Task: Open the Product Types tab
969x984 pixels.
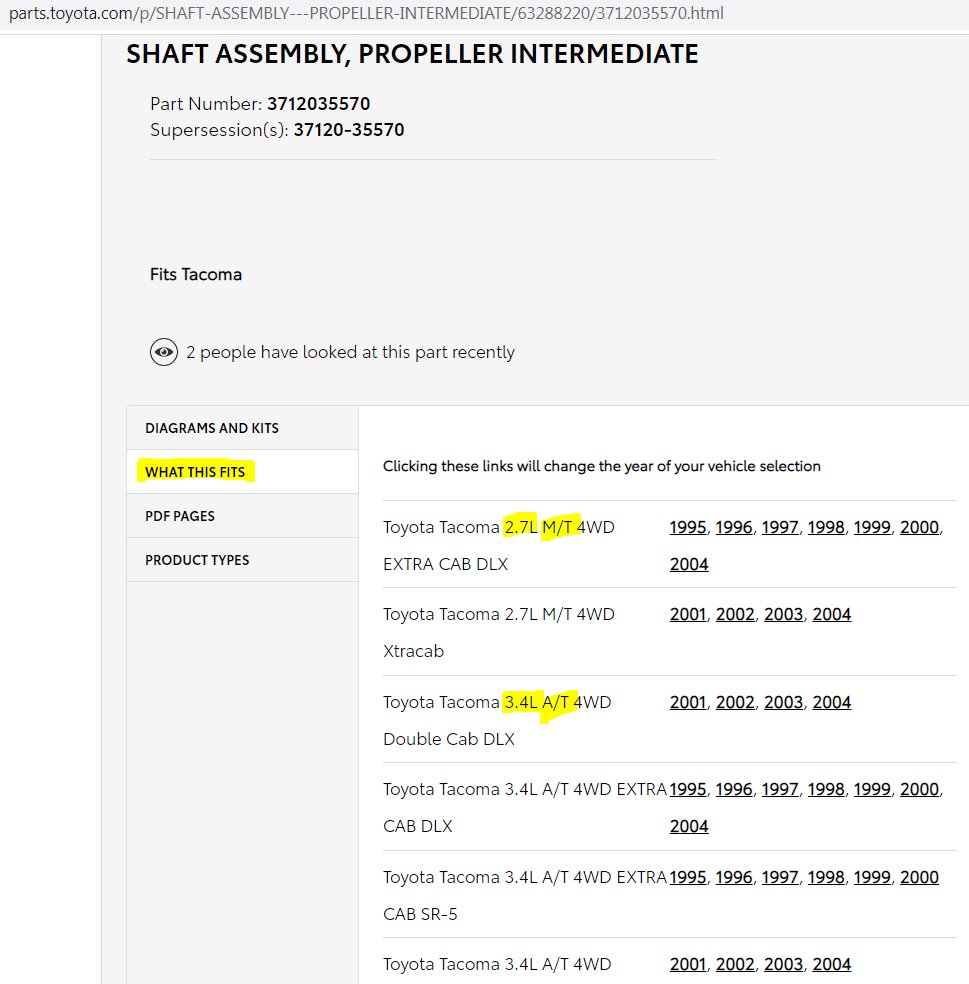Action: 242,560
